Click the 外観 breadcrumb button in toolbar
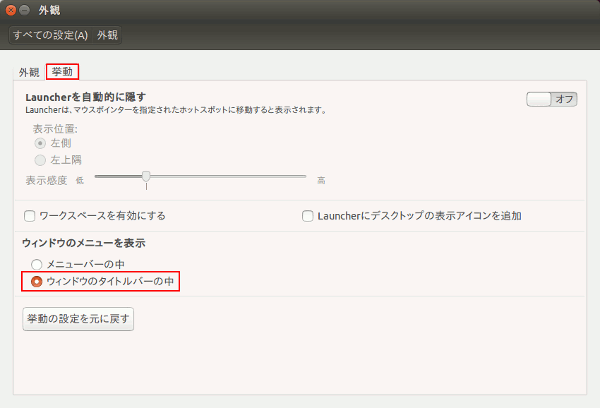Image resolution: width=600 pixels, height=408 pixels. [x=107, y=35]
